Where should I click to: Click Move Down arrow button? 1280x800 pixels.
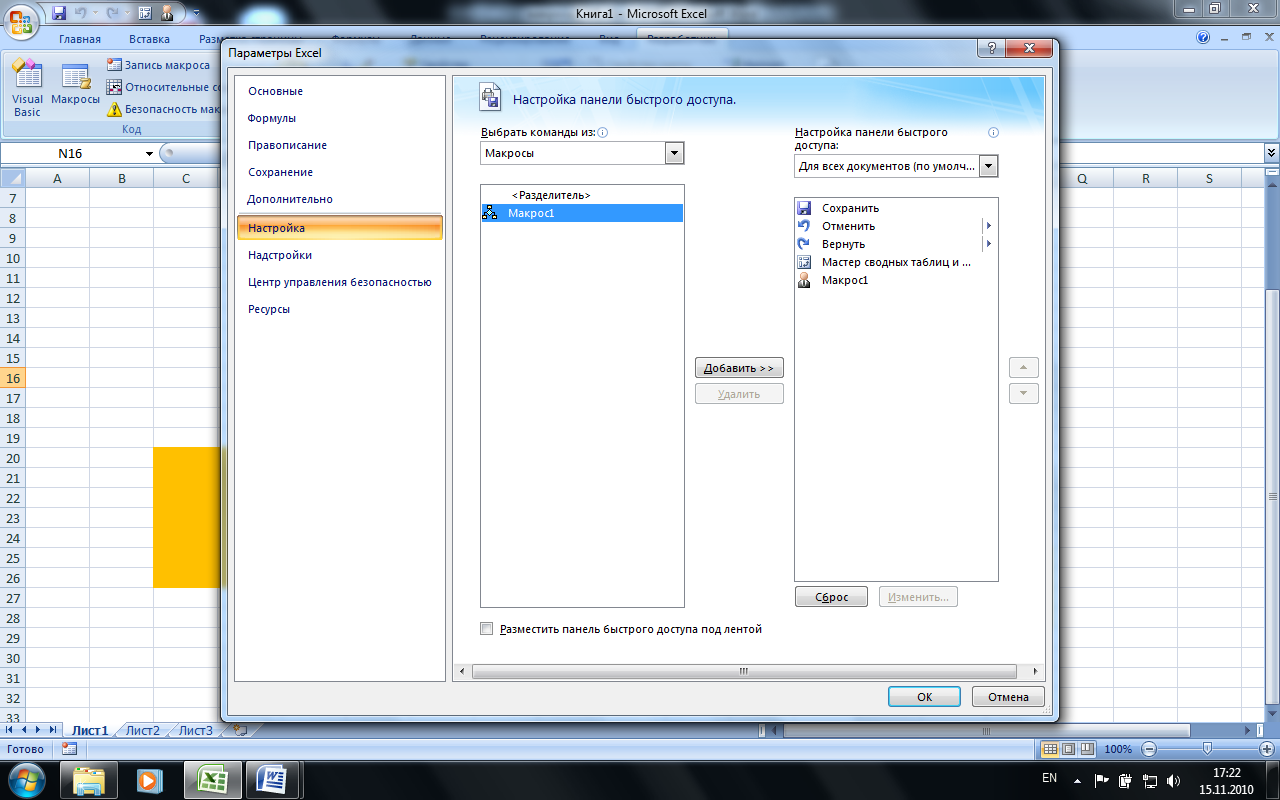pos(1023,394)
